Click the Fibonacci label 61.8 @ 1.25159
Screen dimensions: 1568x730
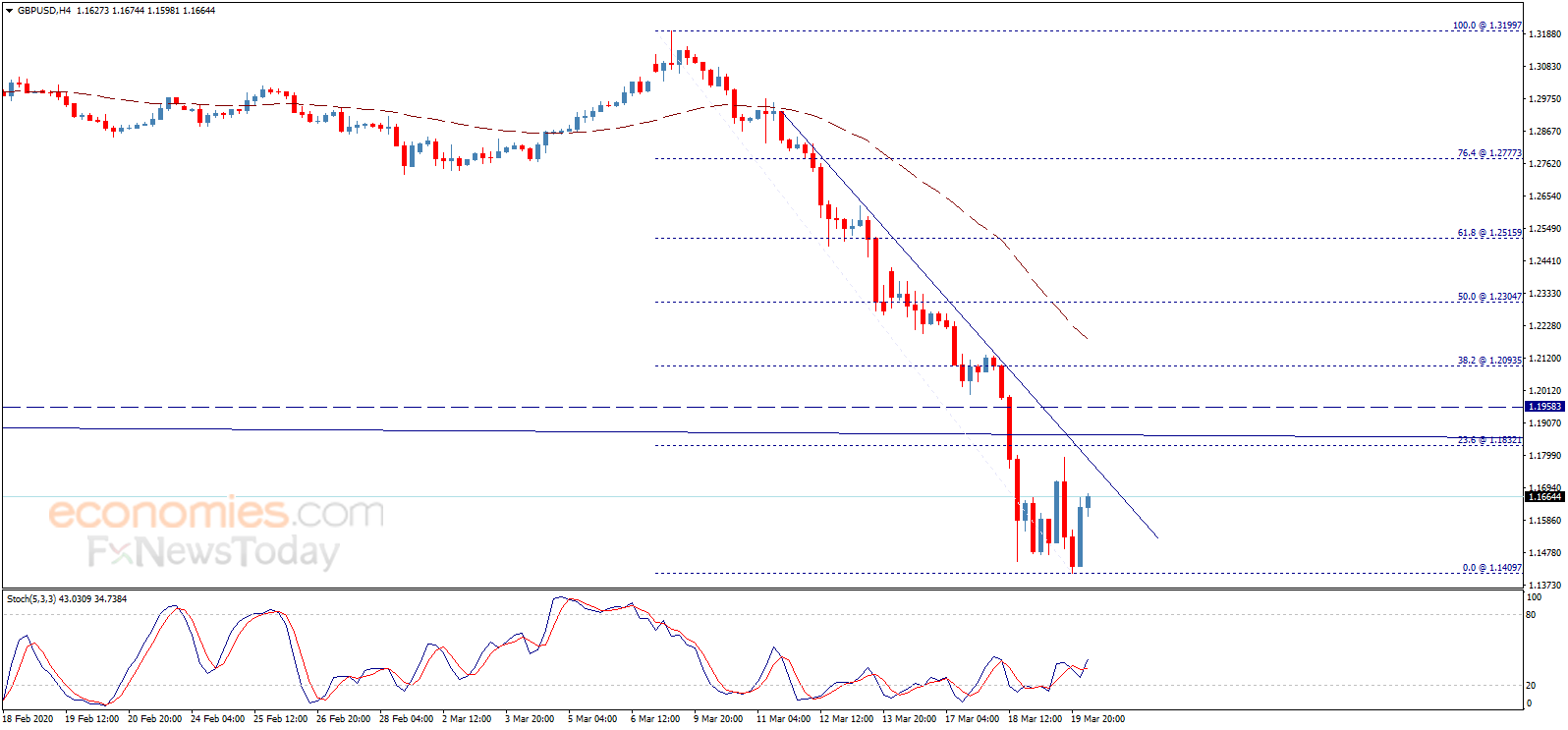pyautogui.click(x=1489, y=233)
